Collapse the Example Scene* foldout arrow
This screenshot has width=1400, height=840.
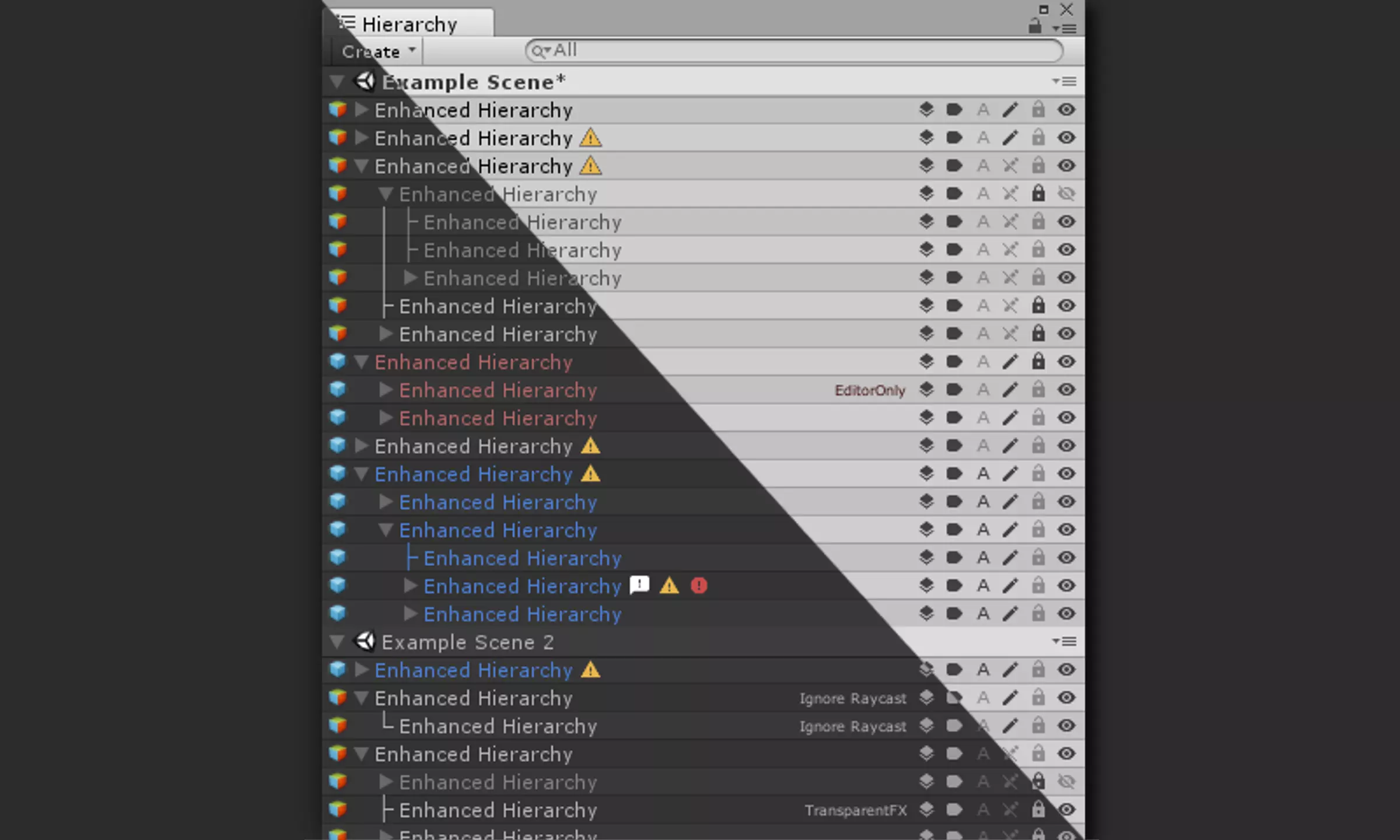point(337,82)
